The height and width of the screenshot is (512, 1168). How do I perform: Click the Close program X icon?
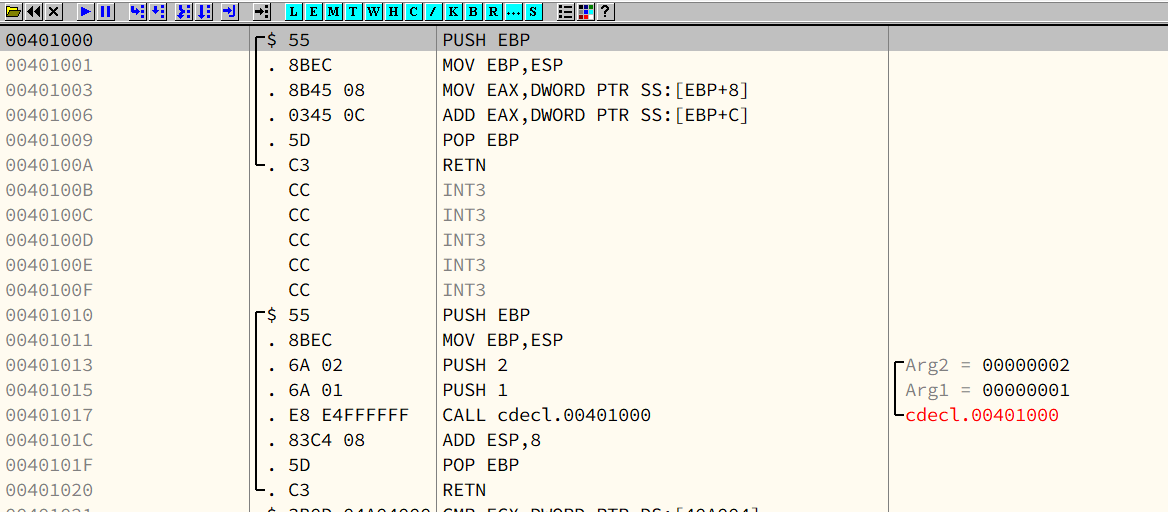click(x=54, y=12)
